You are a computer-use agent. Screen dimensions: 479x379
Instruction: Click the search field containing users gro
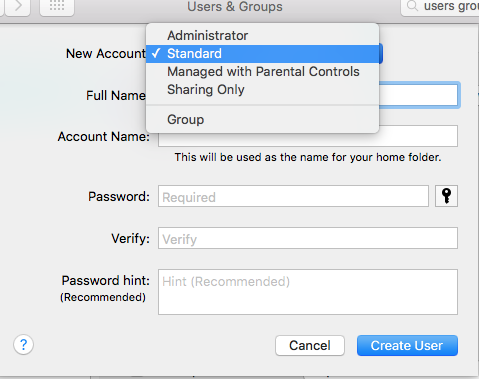pyautogui.click(x=442, y=7)
